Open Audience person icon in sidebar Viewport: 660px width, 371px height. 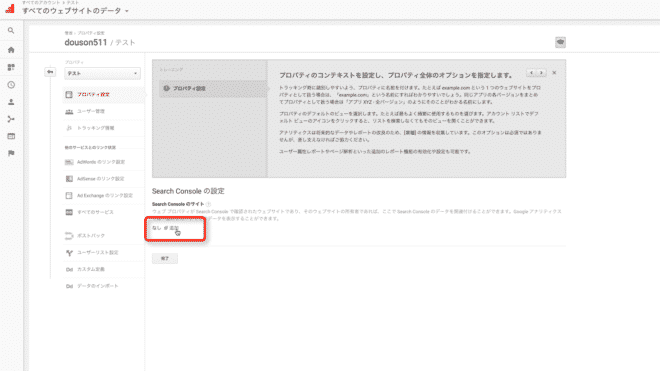pyautogui.click(x=11, y=102)
